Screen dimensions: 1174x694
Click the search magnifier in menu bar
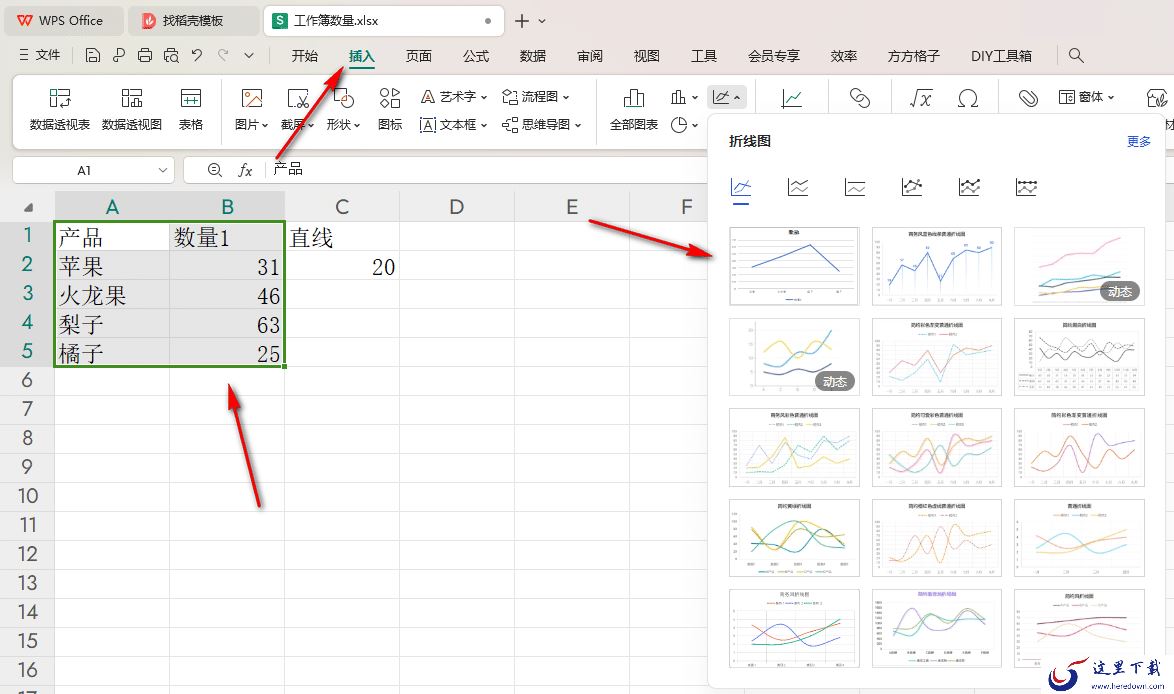(x=1076, y=55)
